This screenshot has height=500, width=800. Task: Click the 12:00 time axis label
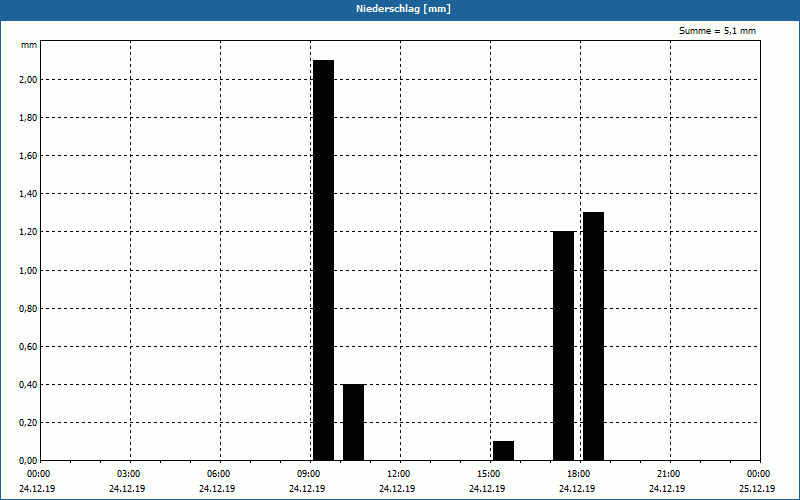(399, 474)
